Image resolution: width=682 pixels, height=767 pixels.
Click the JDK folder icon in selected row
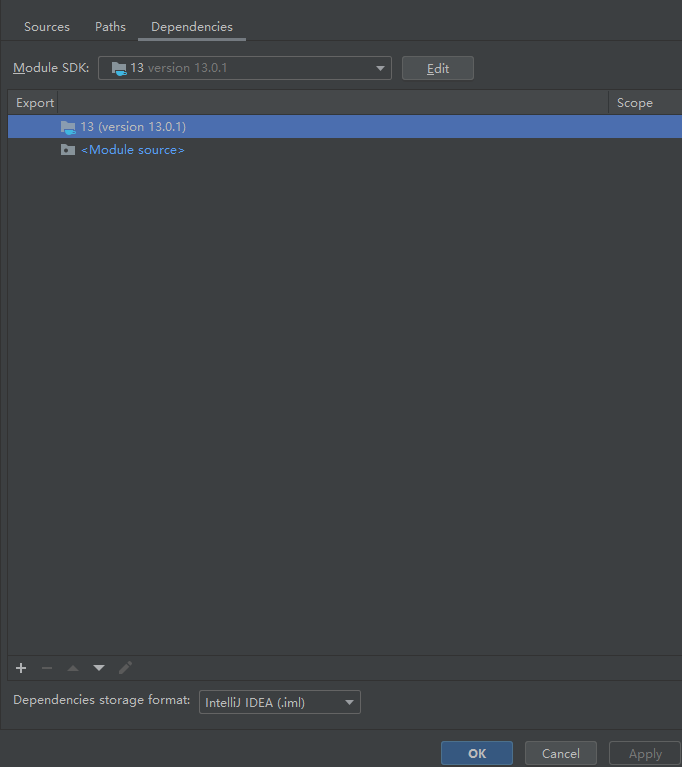pyautogui.click(x=68, y=127)
